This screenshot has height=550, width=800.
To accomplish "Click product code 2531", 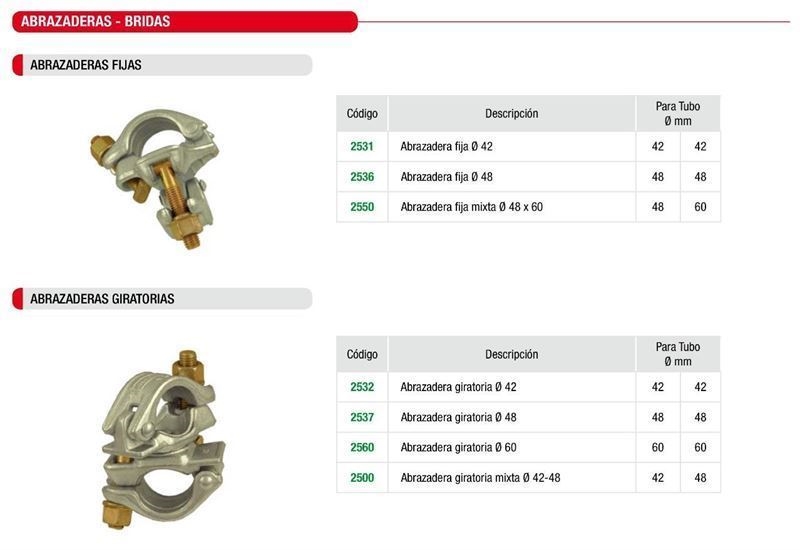I will [x=362, y=146].
